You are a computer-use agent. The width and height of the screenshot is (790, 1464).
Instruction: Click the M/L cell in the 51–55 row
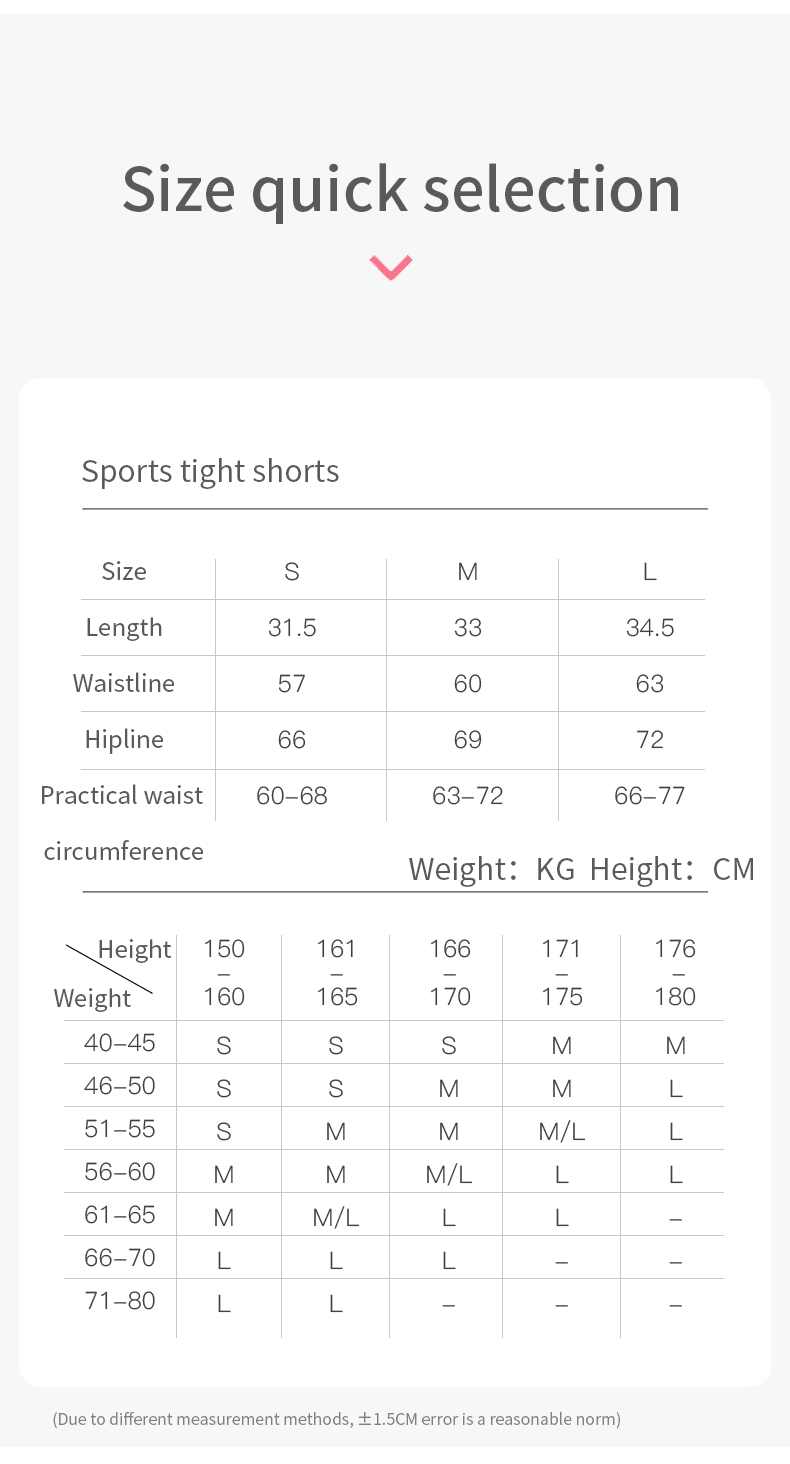(562, 1131)
